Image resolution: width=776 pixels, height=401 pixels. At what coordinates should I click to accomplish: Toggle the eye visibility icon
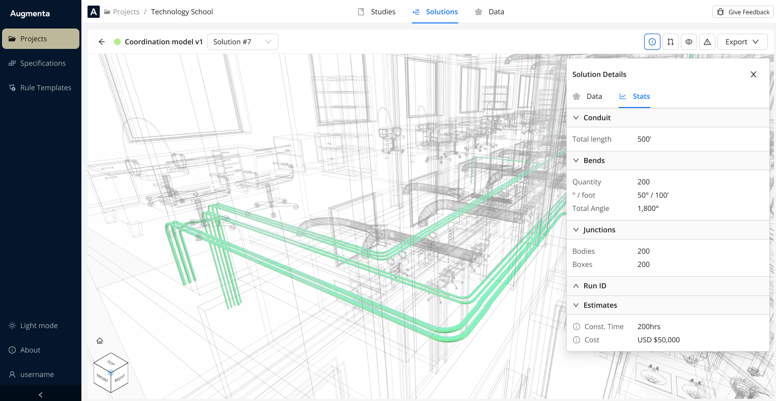click(x=688, y=42)
